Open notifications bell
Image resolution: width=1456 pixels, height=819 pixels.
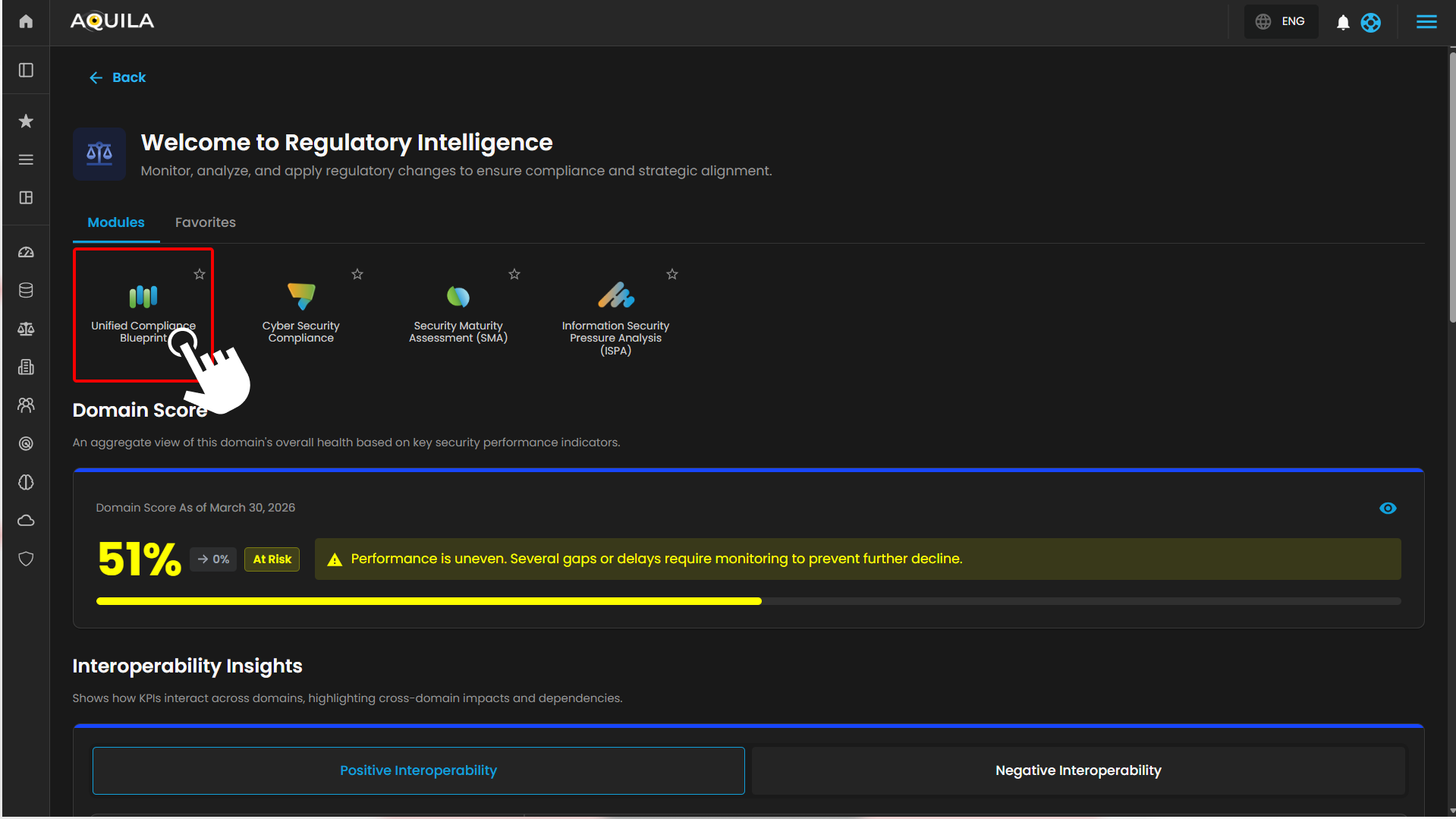click(1343, 22)
